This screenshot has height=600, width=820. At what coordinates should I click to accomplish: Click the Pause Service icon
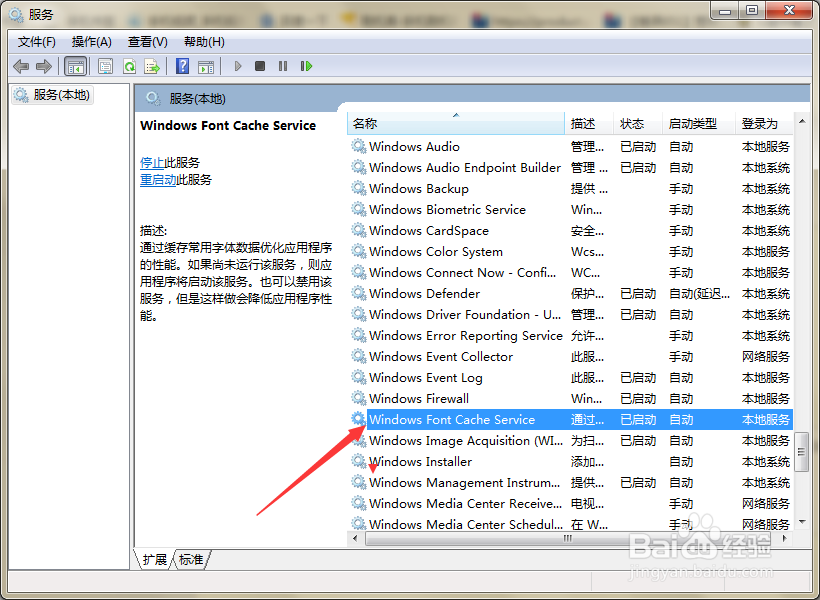point(283,66)
